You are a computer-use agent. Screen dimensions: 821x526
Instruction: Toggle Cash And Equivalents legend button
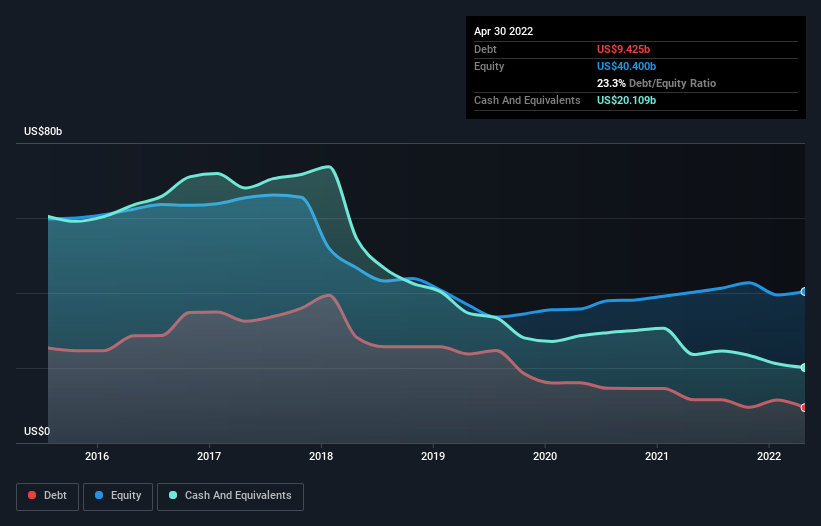(x=230, y=496)
